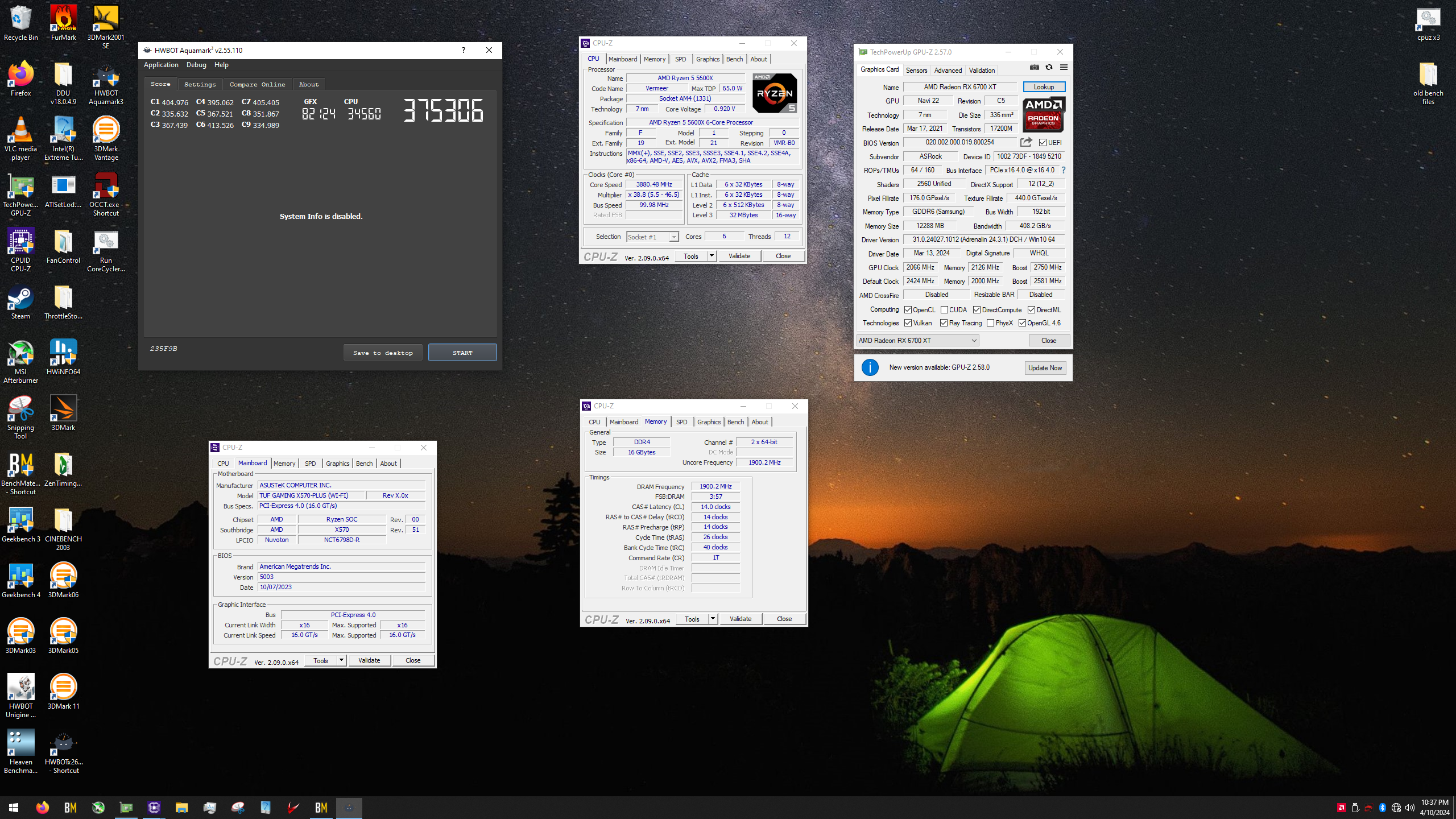Image resolution: width=1456 pixels, height=819 pixels.
Task: Open old bench files folder
Action: pos(1428,84)
